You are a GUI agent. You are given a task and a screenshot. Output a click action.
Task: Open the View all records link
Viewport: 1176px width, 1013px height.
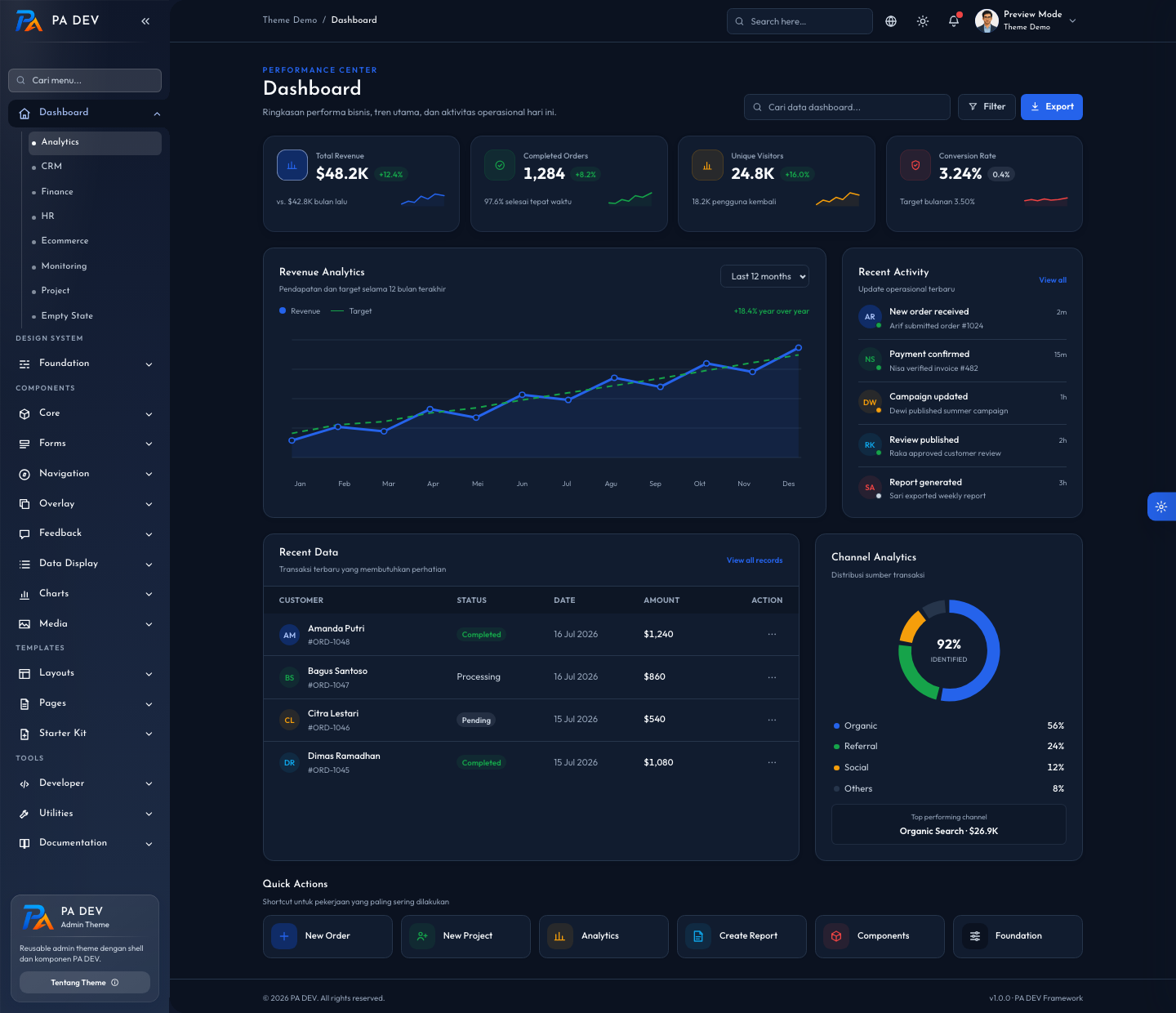pyautogui.click(x=755, y=560)
